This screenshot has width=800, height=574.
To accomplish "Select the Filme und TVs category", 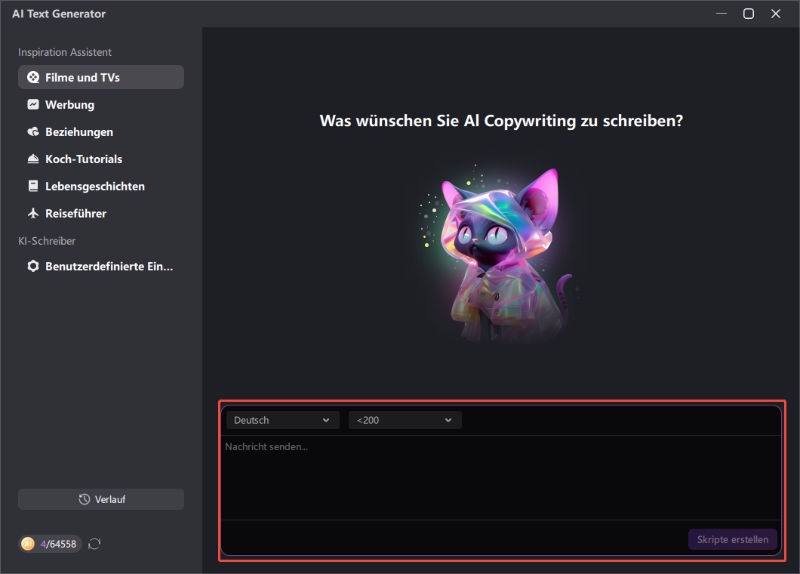I will (101, 77).
